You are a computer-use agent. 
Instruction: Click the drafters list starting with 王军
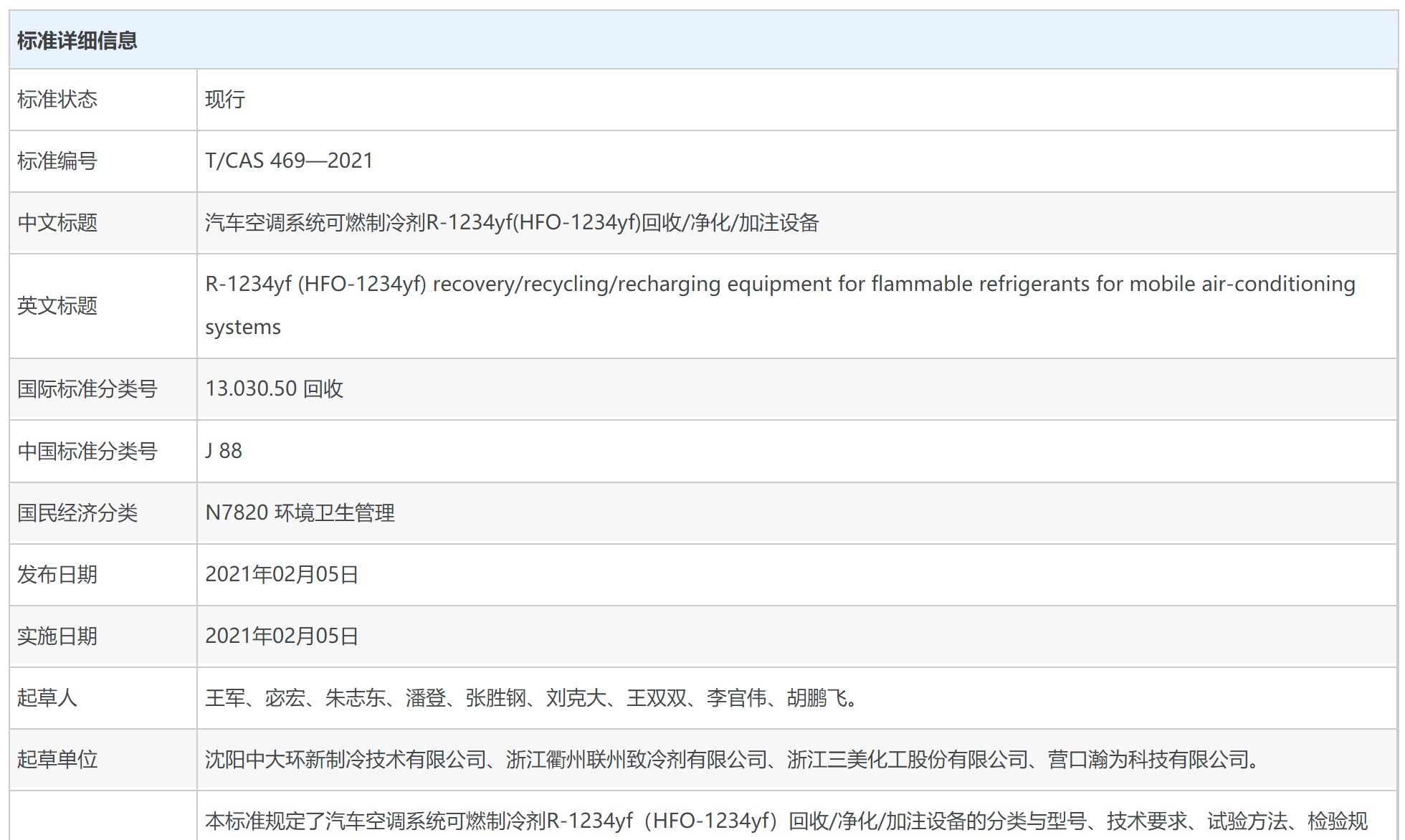[531, 698]
